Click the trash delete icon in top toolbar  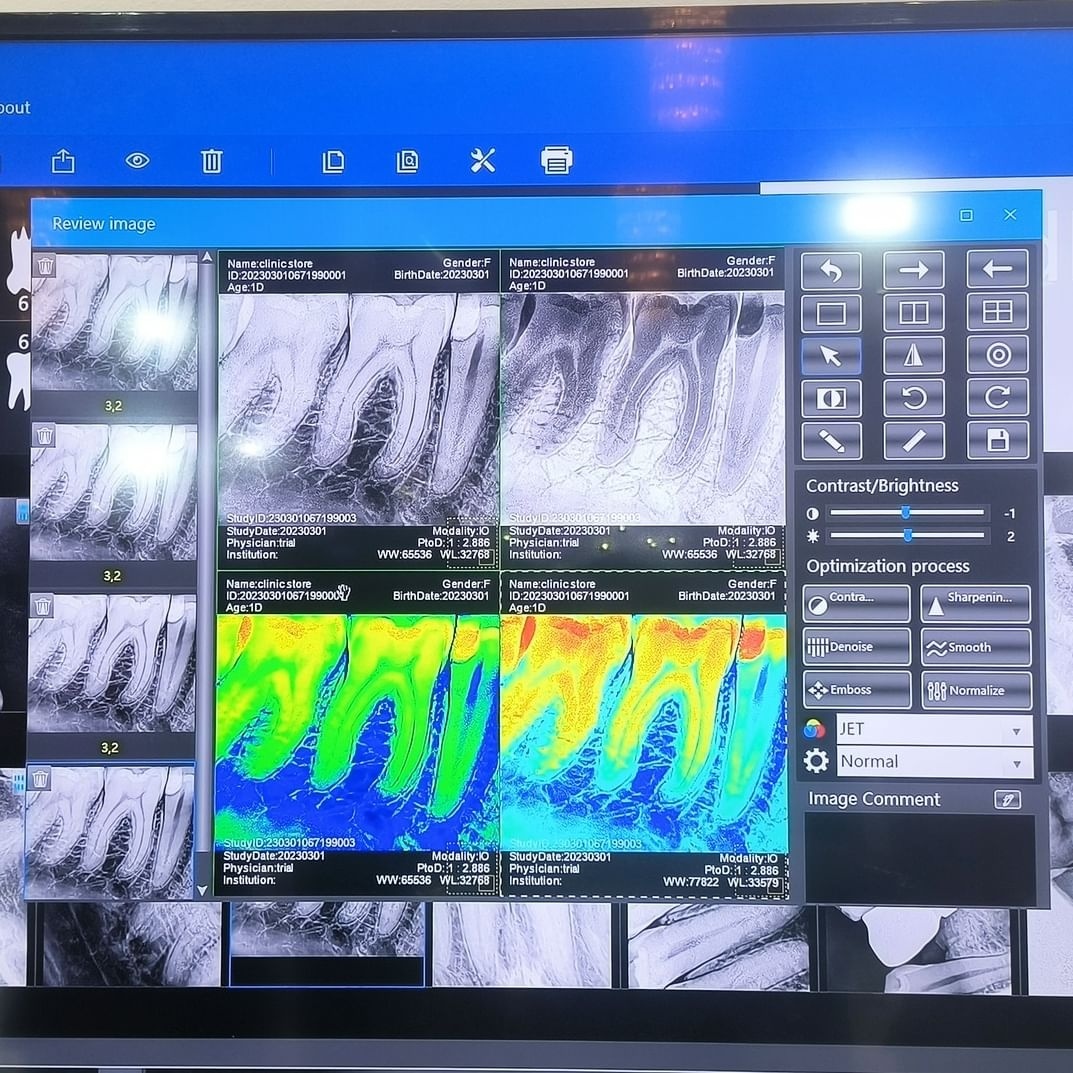[211, 161]
